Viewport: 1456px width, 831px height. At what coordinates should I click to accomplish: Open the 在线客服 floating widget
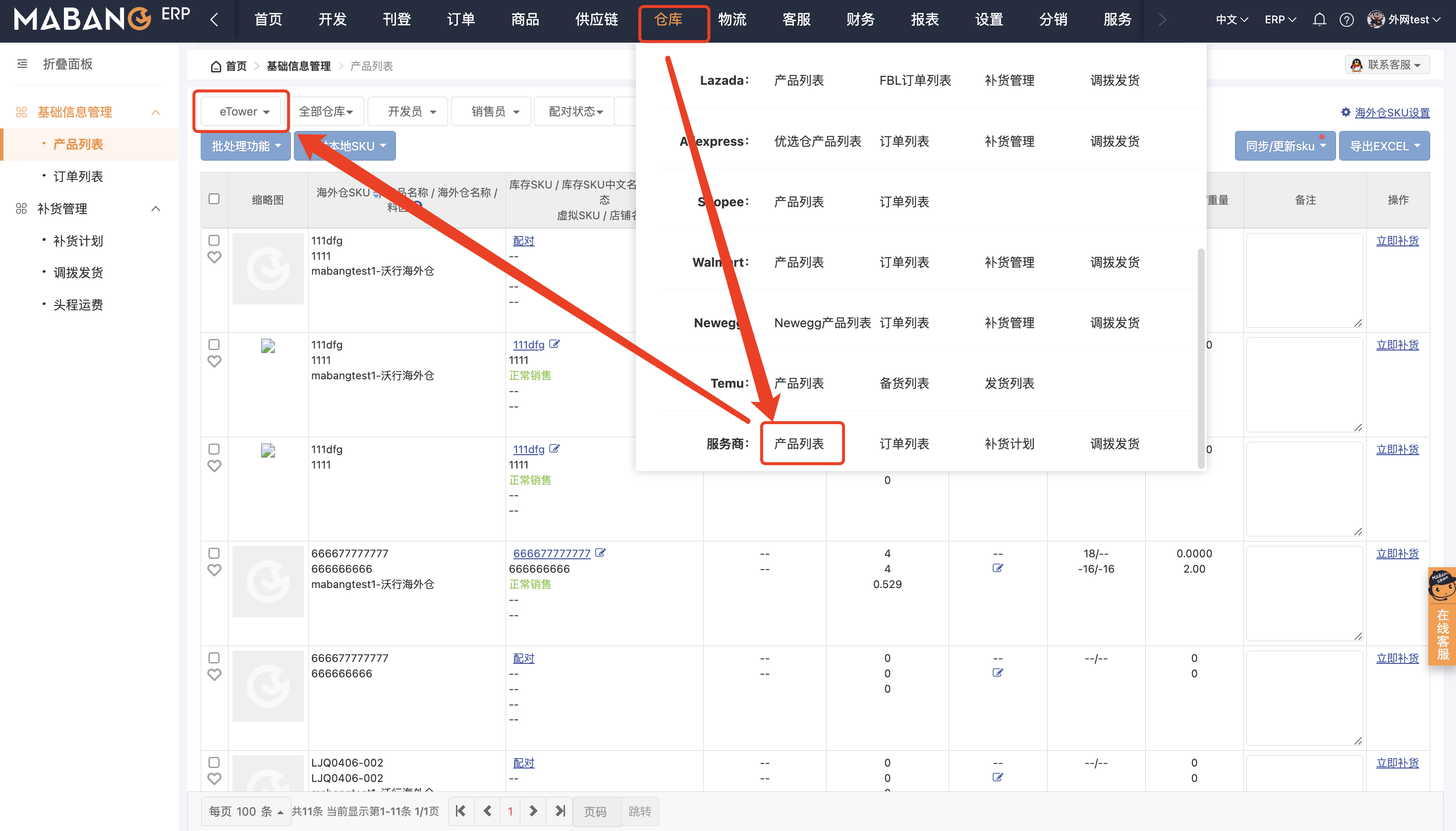tap(1442, 616)
